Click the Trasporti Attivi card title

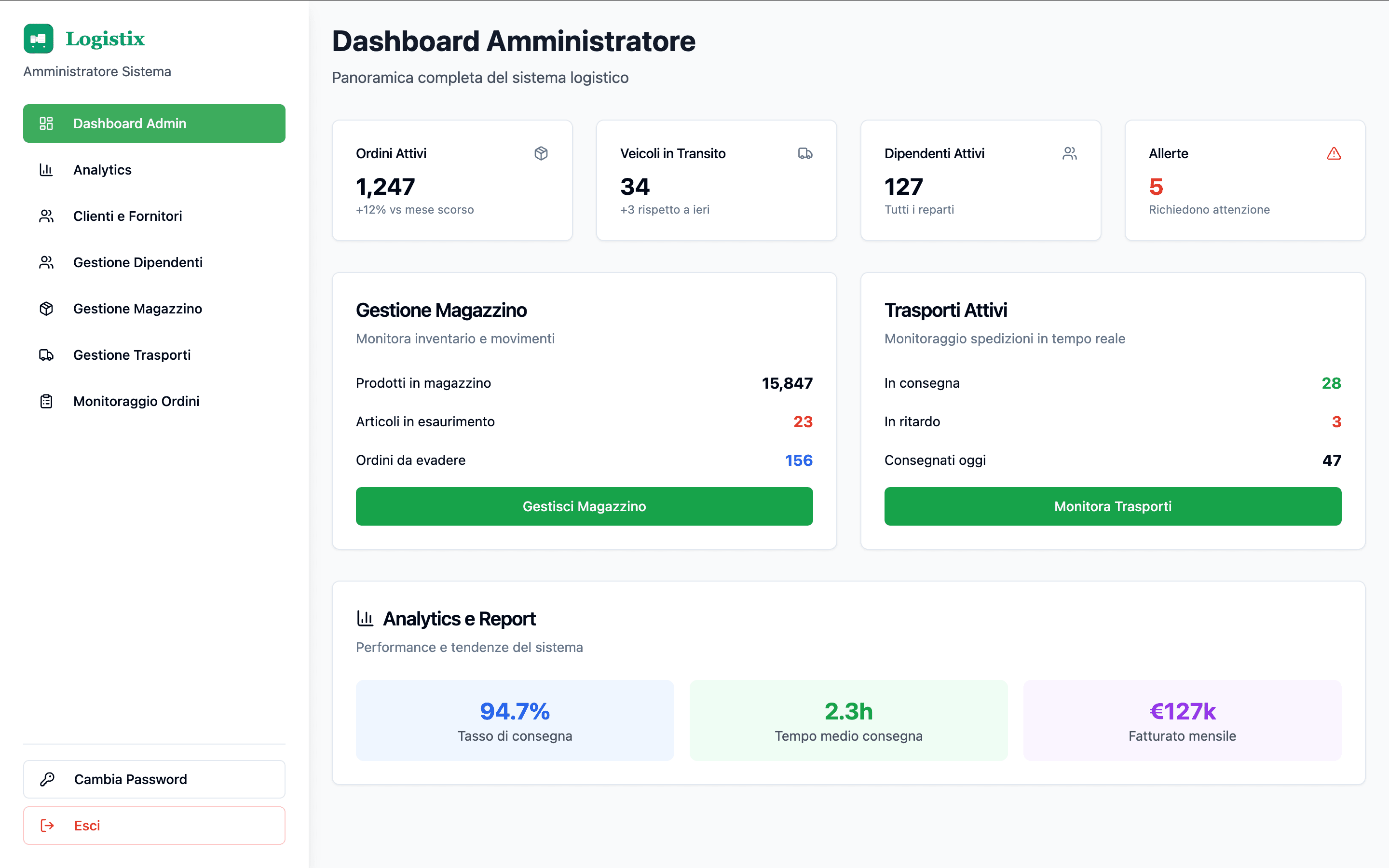tap(945, 310)
